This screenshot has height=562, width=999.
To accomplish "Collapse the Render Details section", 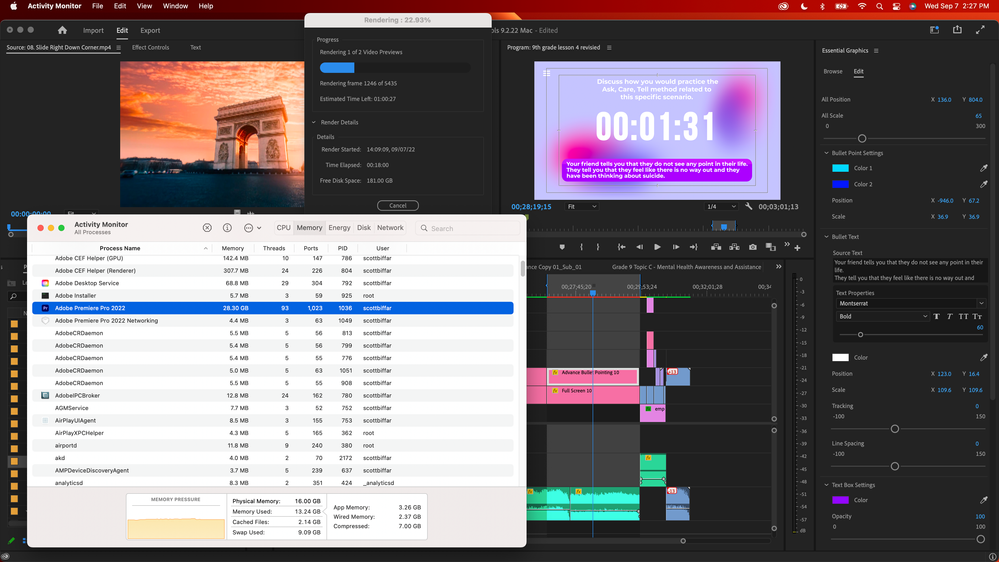I will pyautogui.click(x=314, y=122).
